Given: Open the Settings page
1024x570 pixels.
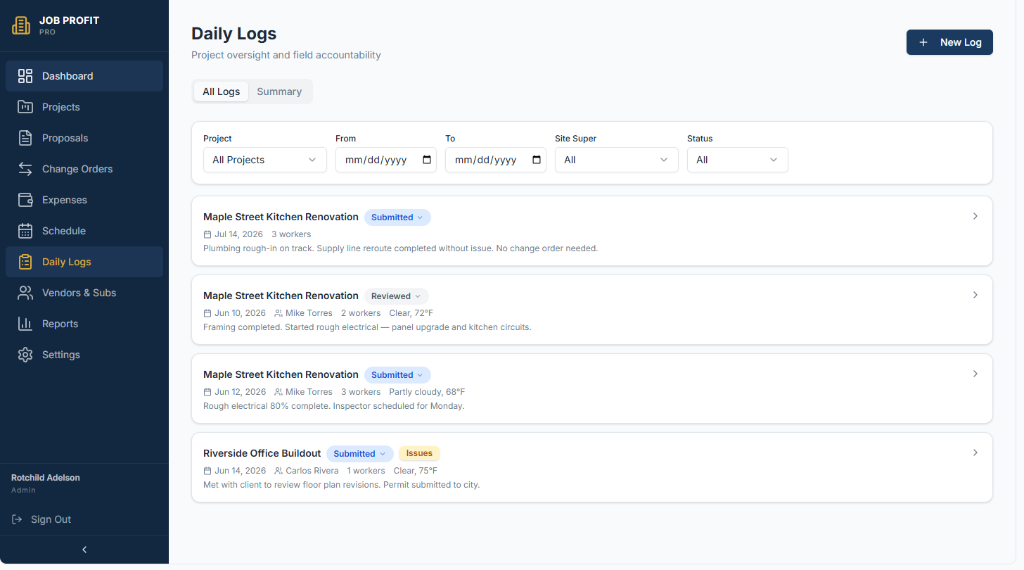Looking at the screenshot, I should pyautogui.click(x=84, y=355).
